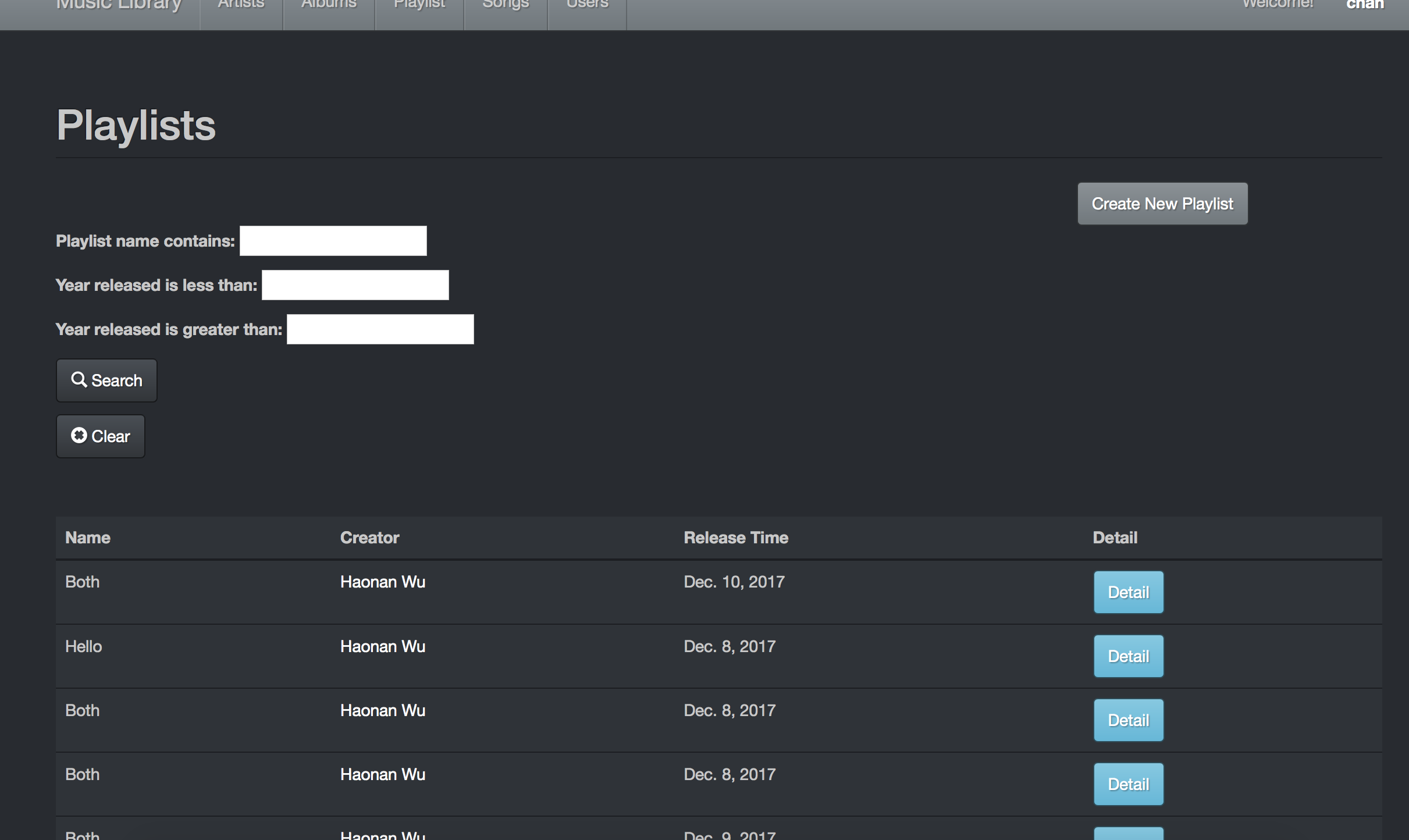Click the magnifier icon on Search button

(x=79, y=380)
